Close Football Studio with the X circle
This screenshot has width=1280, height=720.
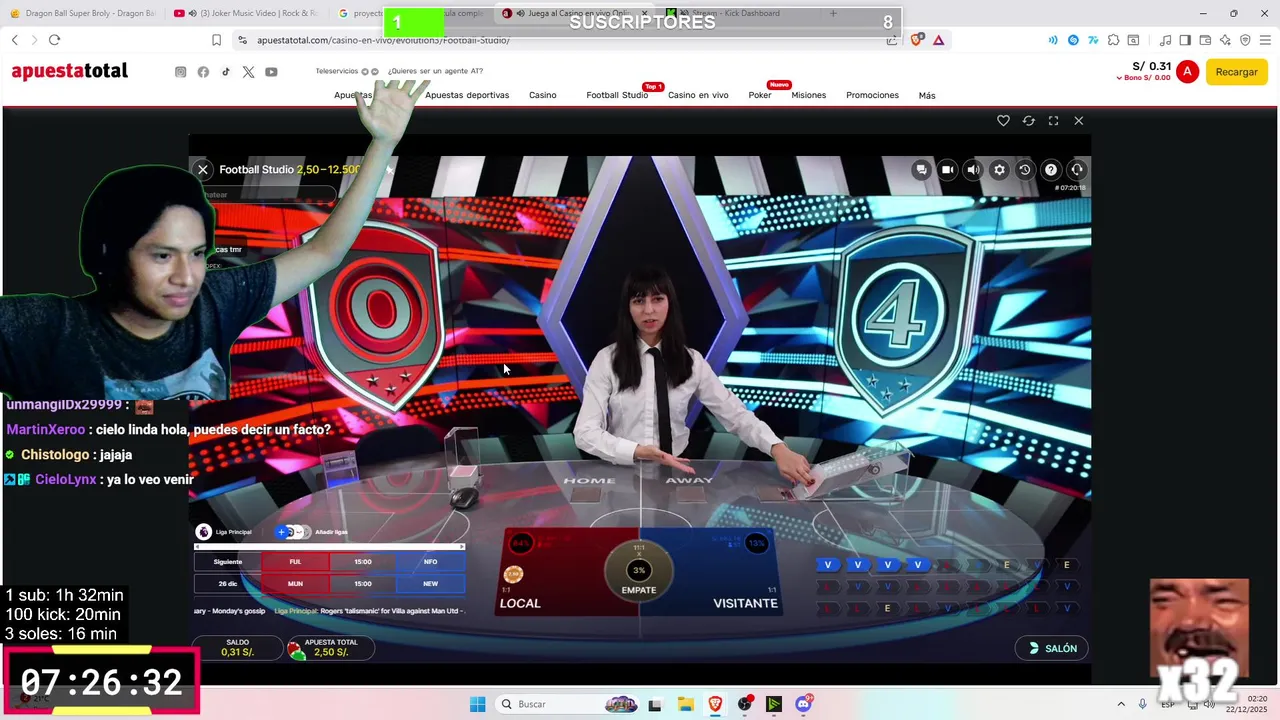coord(203,170)
